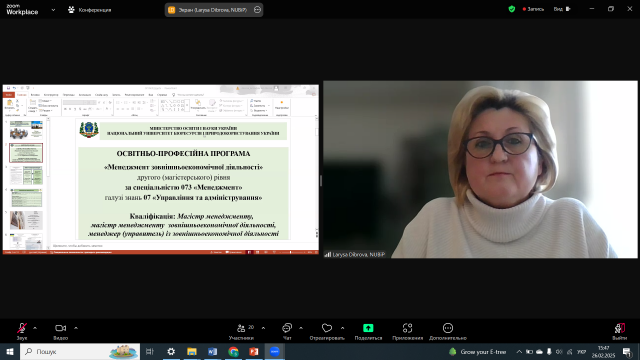
Task: Open the Отреагировать reactions heart icon
Action: (327, 328)
